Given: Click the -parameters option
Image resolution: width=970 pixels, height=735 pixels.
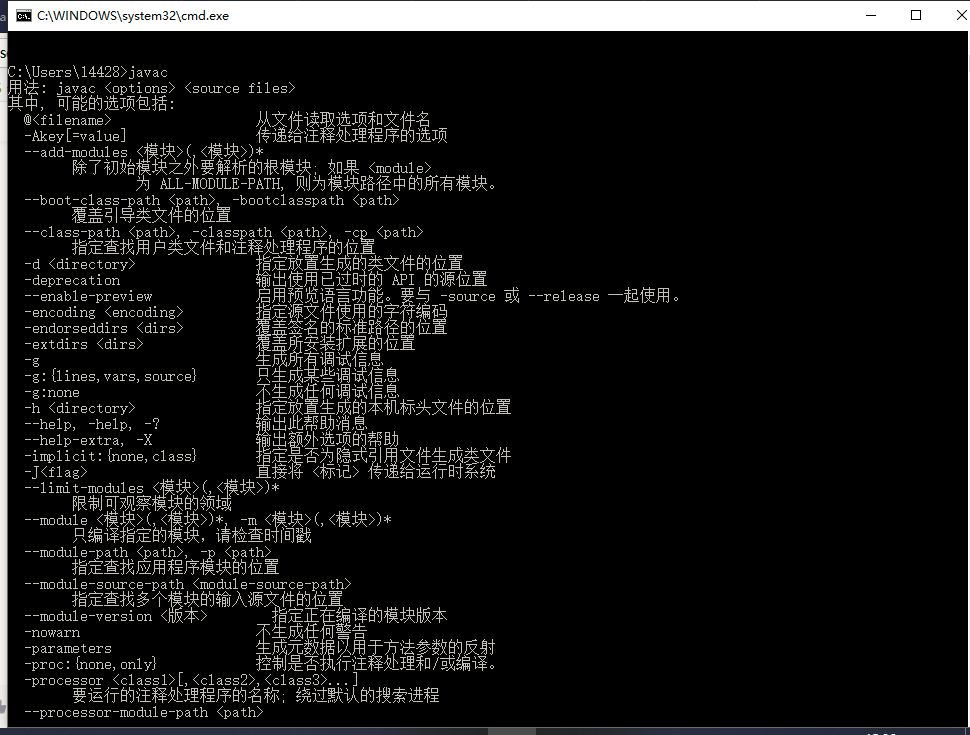Looking at the screenshot, I should tap(67, 649).
